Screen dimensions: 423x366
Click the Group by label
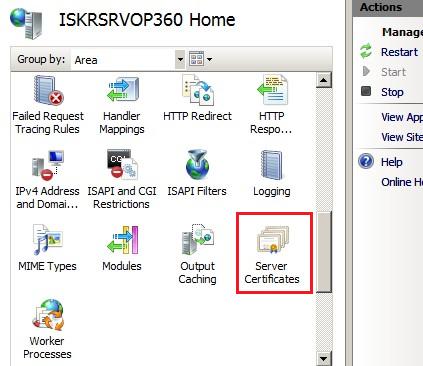coord(41,59)
